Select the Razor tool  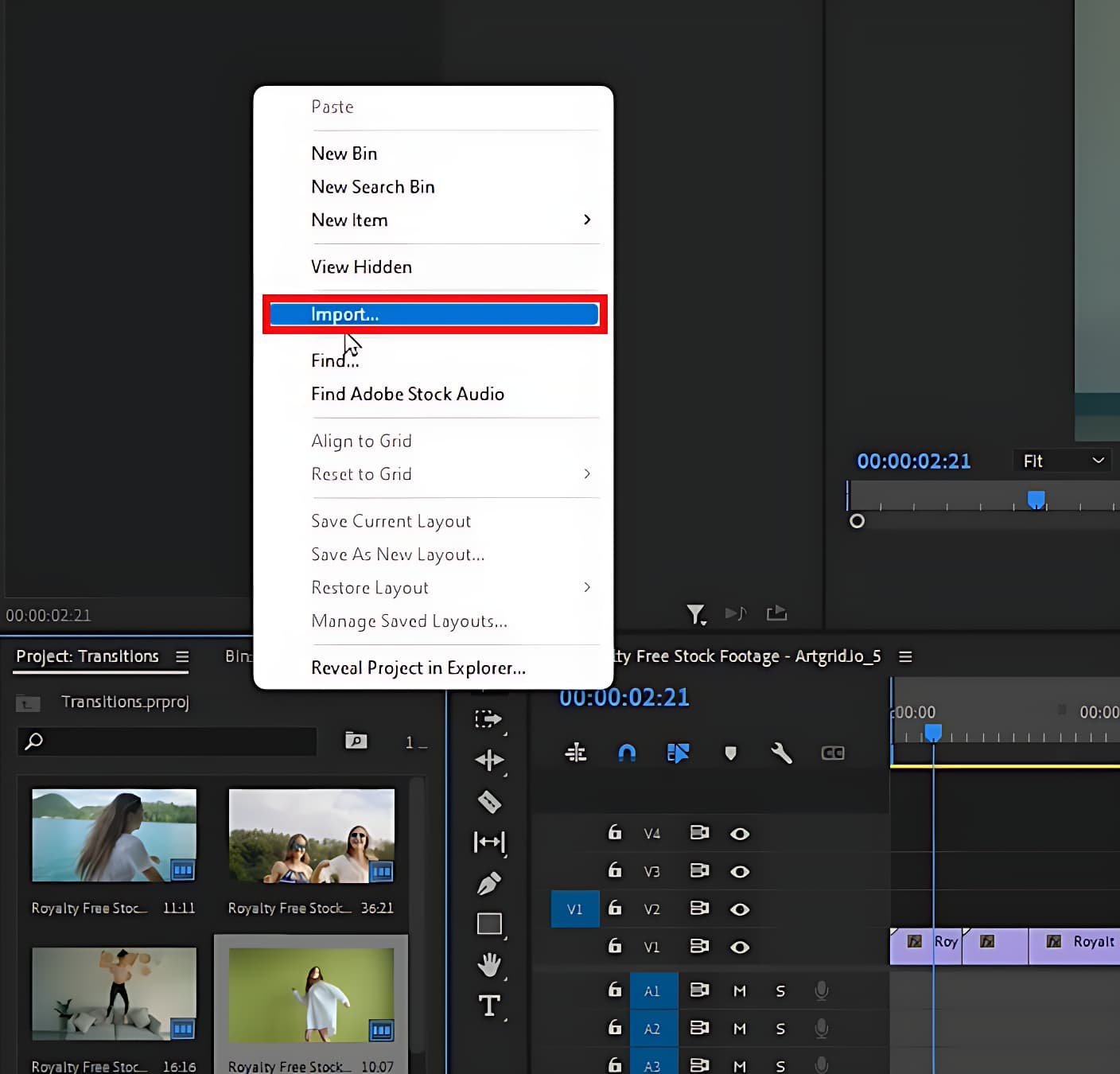489,801
